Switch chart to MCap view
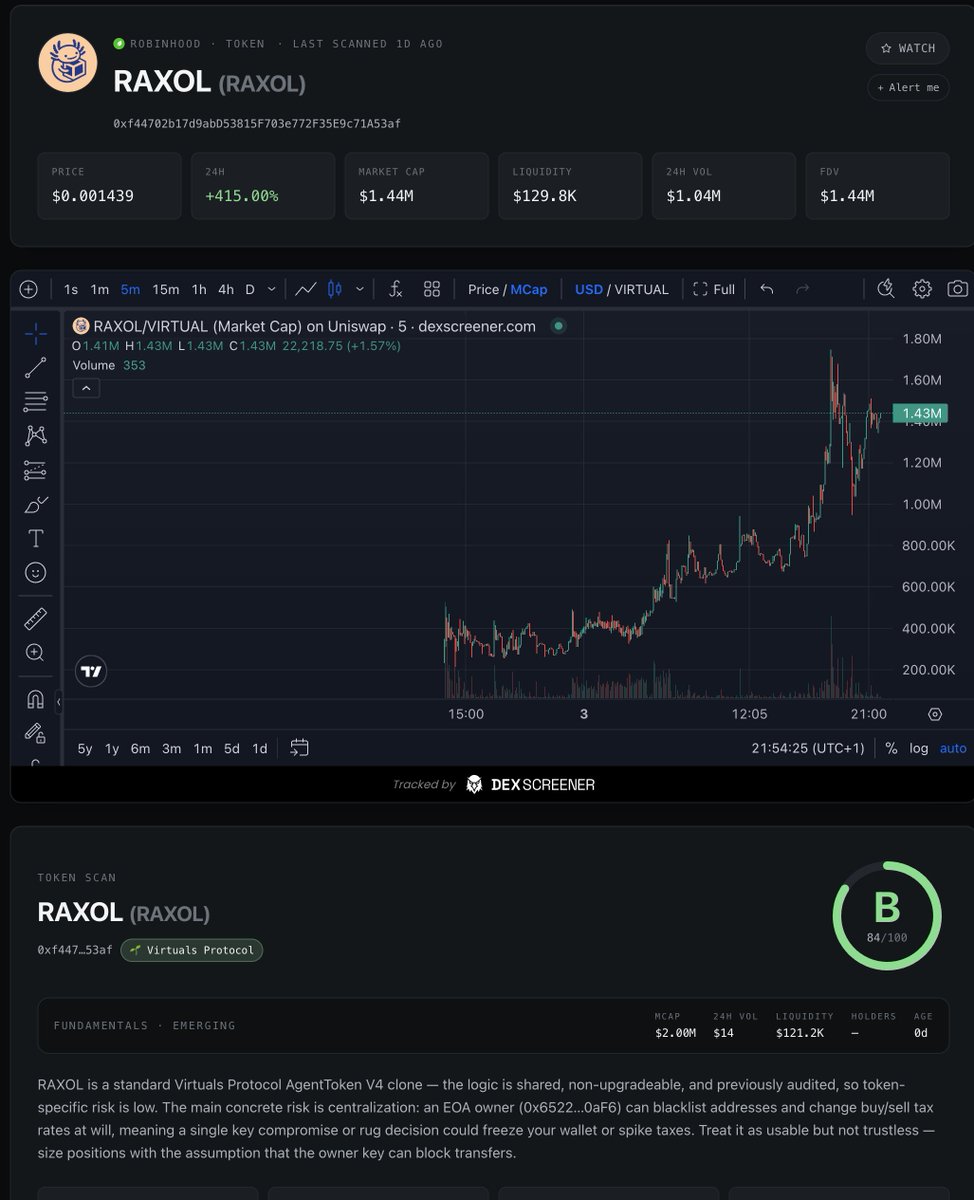974x1200 pixels. [529, 289]
